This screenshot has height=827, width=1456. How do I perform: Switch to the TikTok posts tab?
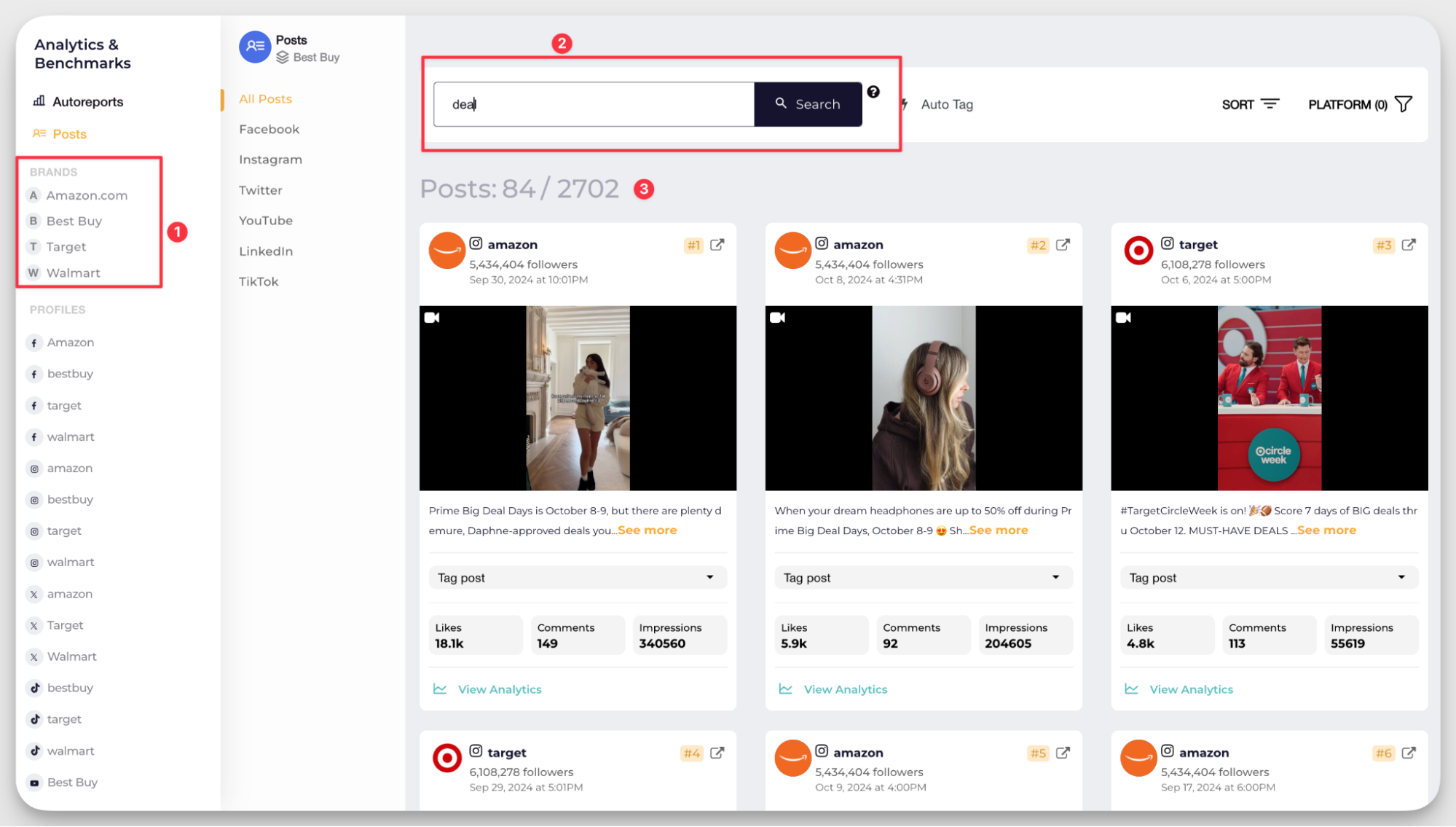point(259,282)
